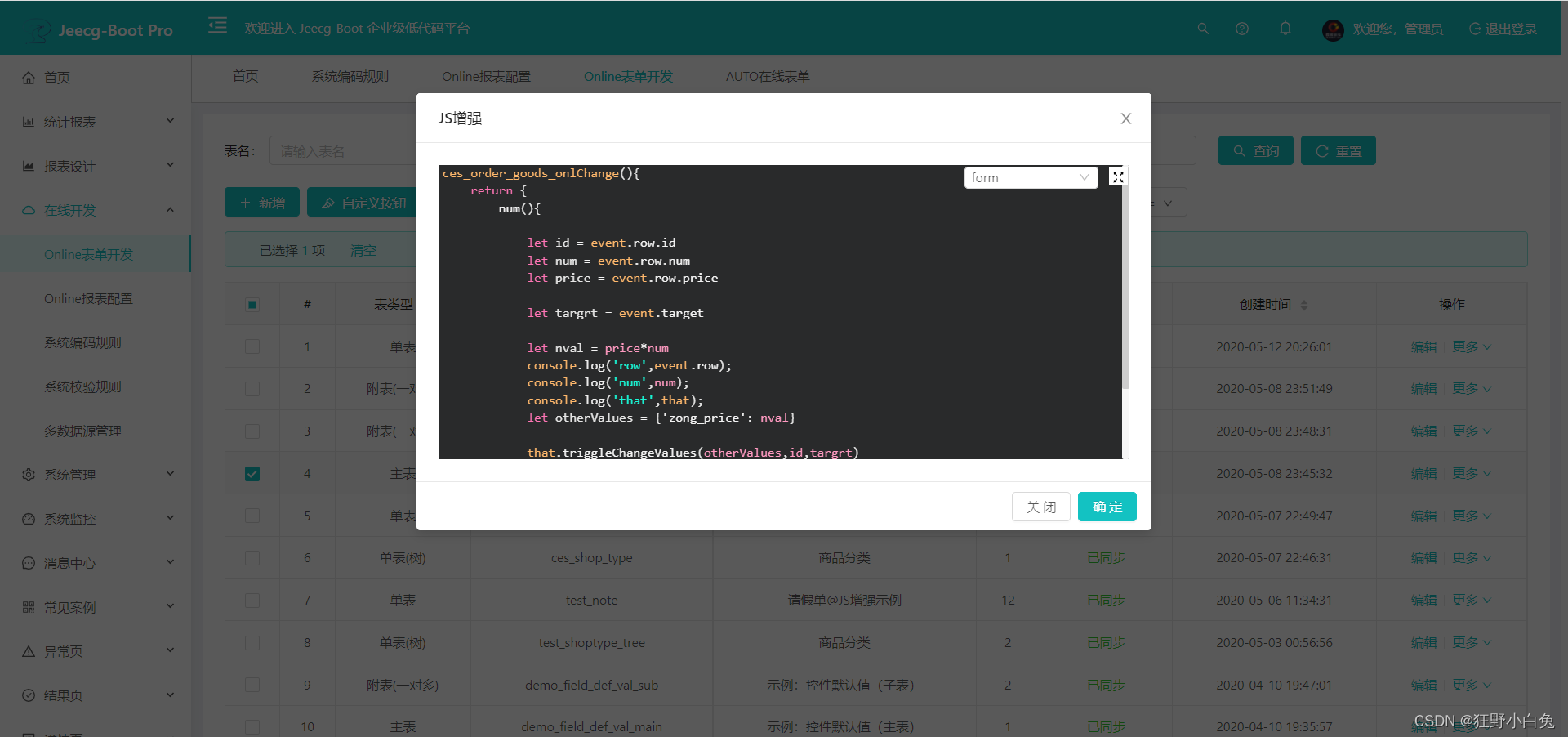Toggle the select-all header checkbox

pos(252,305)
